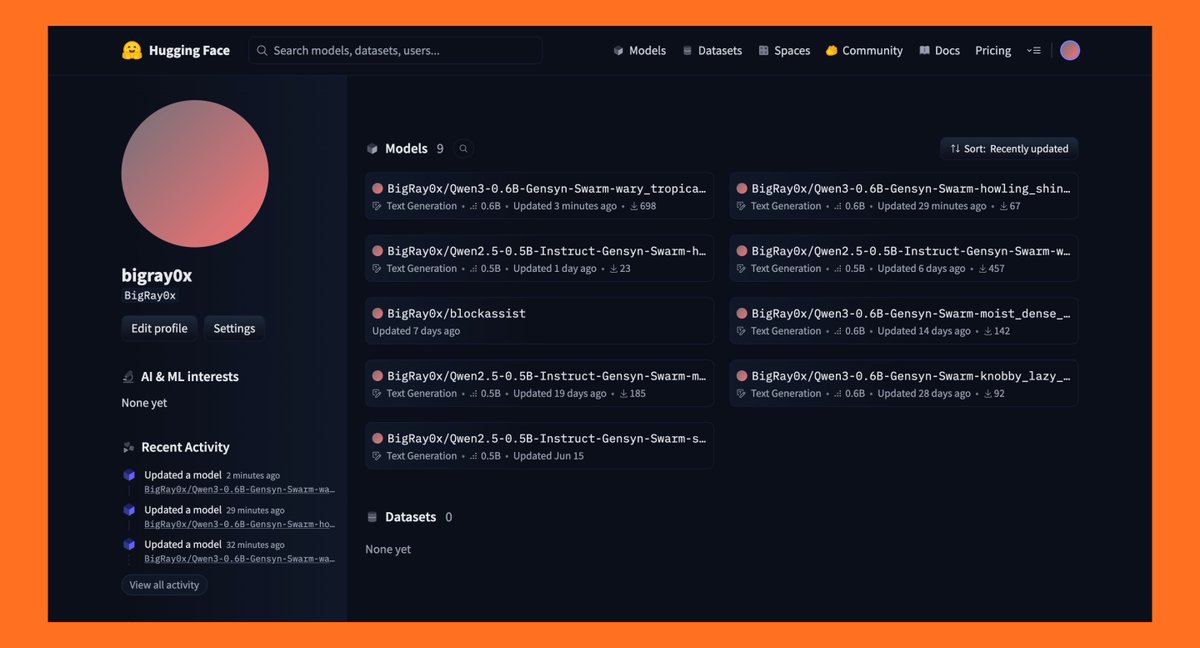Viewport: 1200px width, 648px height.
Task: Open the Qwen2.5-0.5B-Instruct-Gensyn-Swarm-w model card
Action: point(904,258)
